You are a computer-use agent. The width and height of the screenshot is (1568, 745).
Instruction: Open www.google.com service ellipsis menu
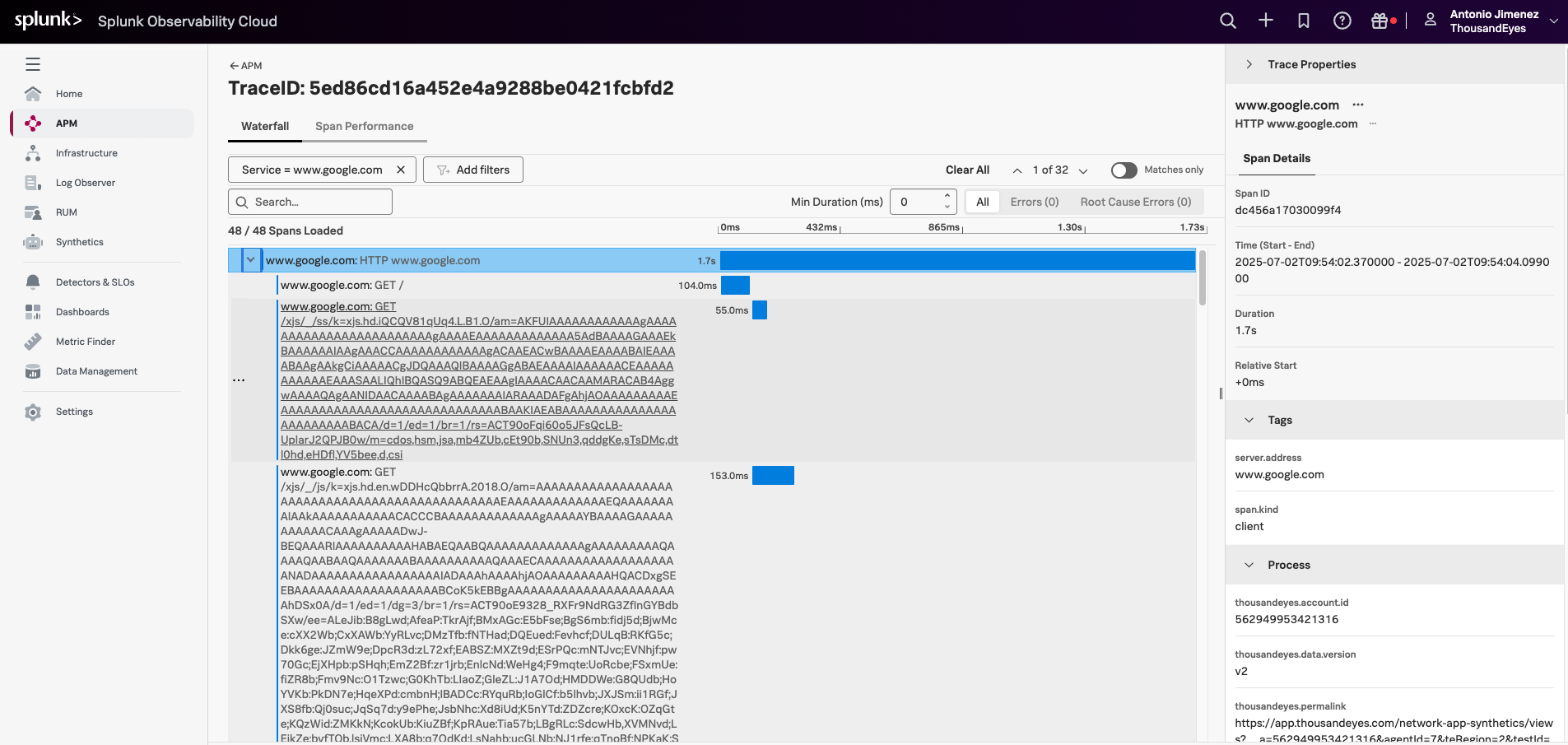(1358, 105)
